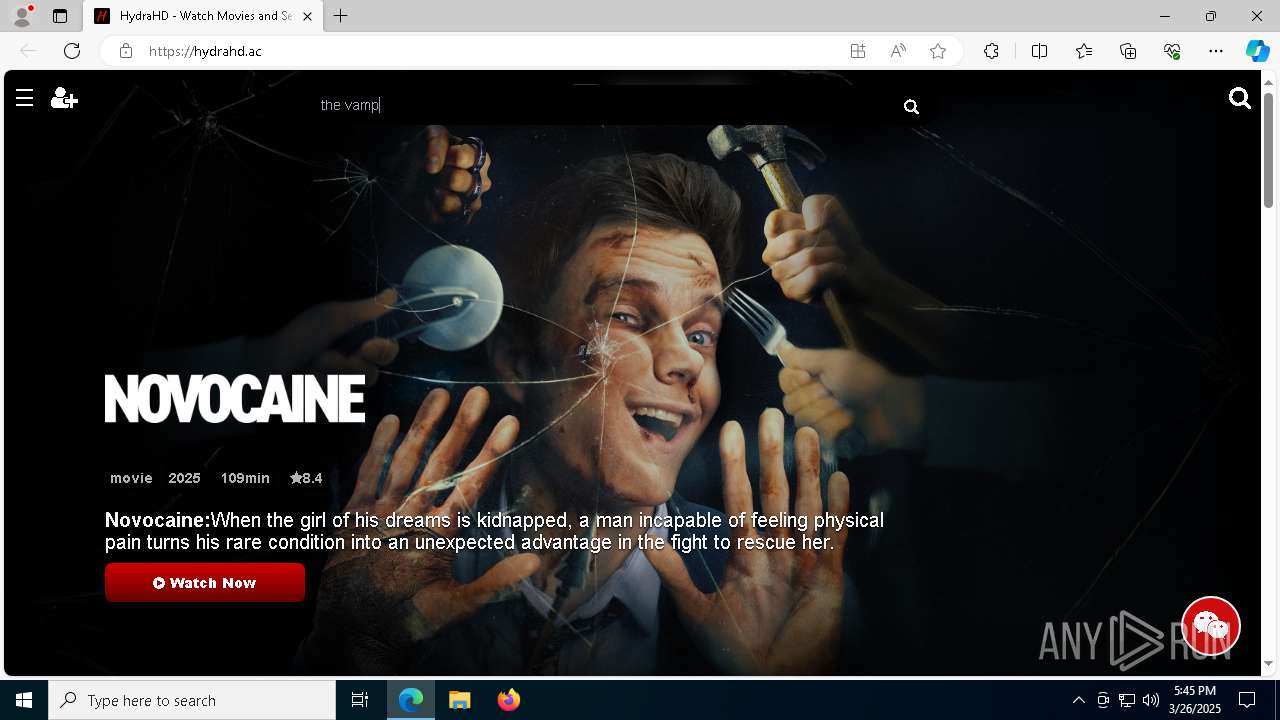Open a new tab with the plus button
This screenshot has height=720, width=1280.
pyautogui.click(x=341, y=16)
